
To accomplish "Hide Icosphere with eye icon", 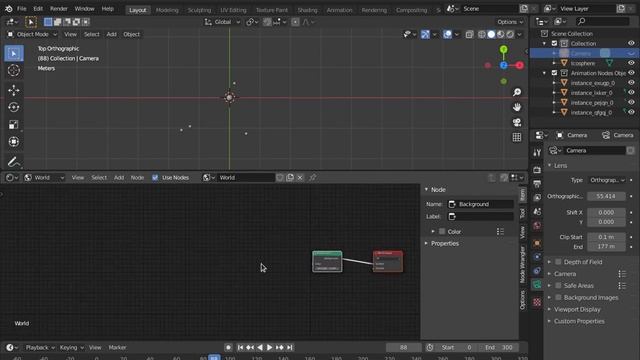I will coord(631,63).
